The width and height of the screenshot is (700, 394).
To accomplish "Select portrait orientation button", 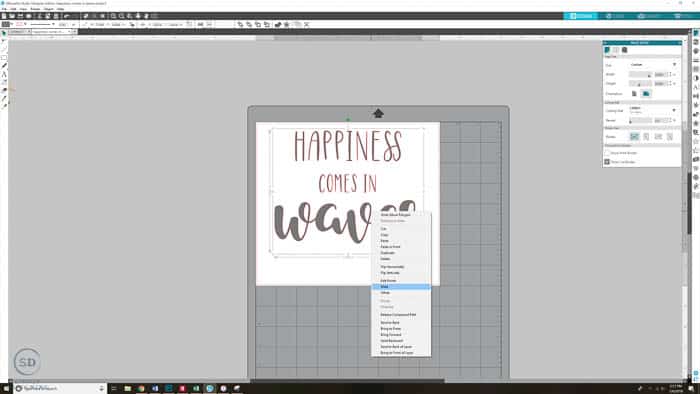I will (x=634, y=94).
